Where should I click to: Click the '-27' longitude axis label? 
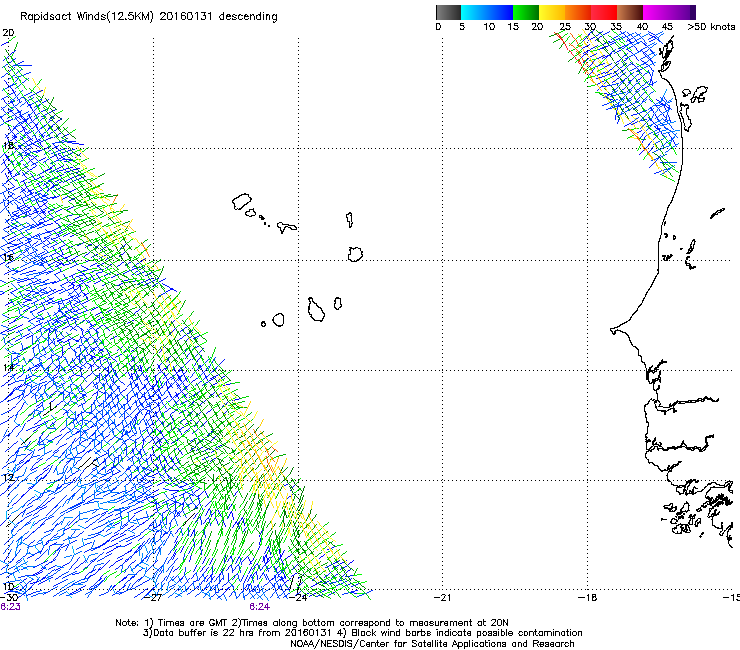153,598
